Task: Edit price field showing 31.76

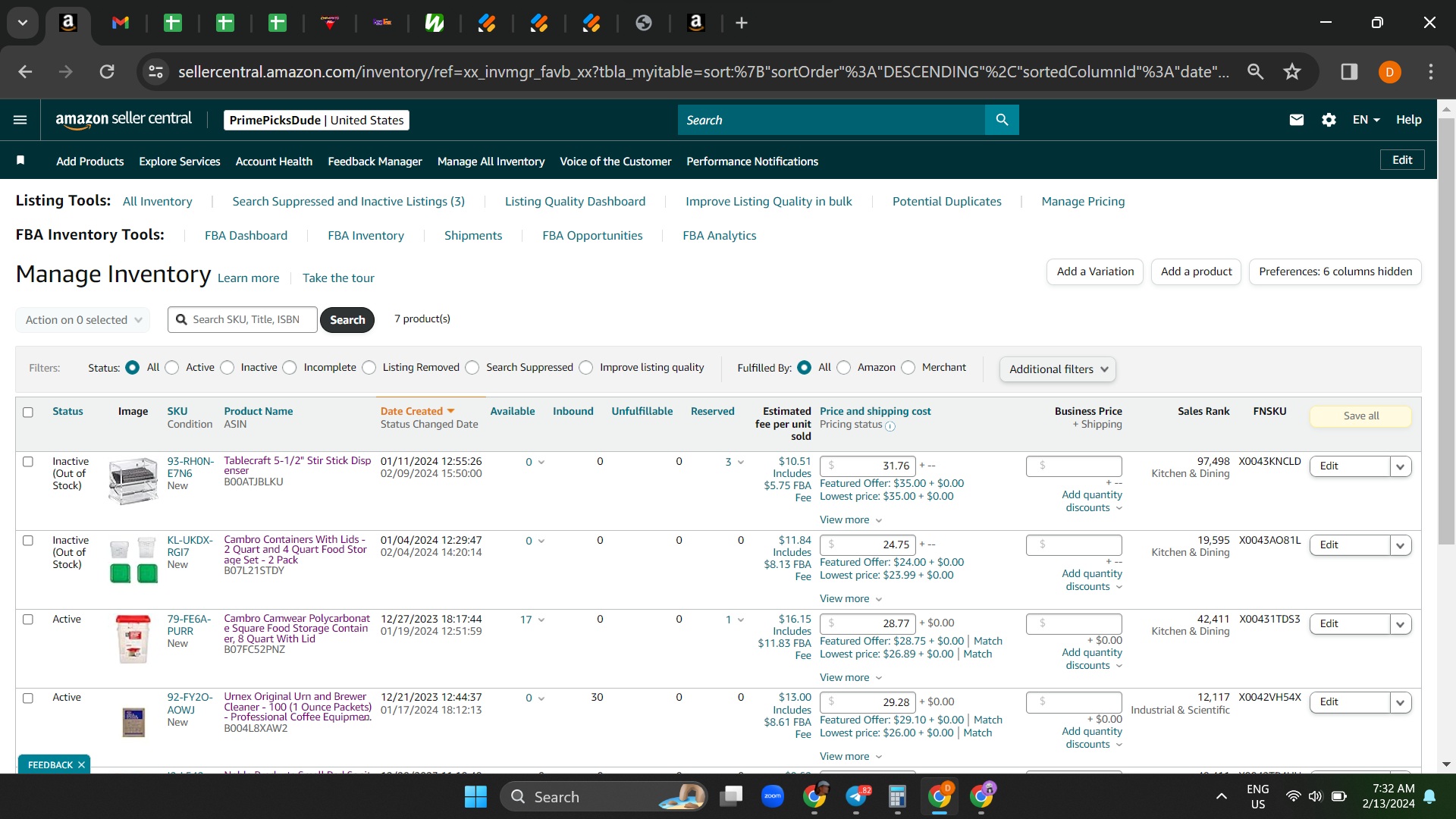Action: (x=868, y=466)
